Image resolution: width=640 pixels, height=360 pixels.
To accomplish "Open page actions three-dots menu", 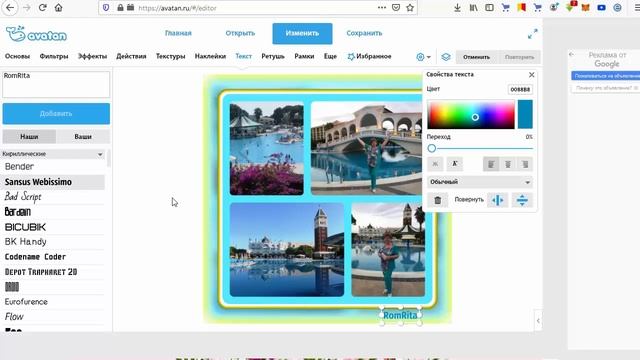I will point(382,8).
